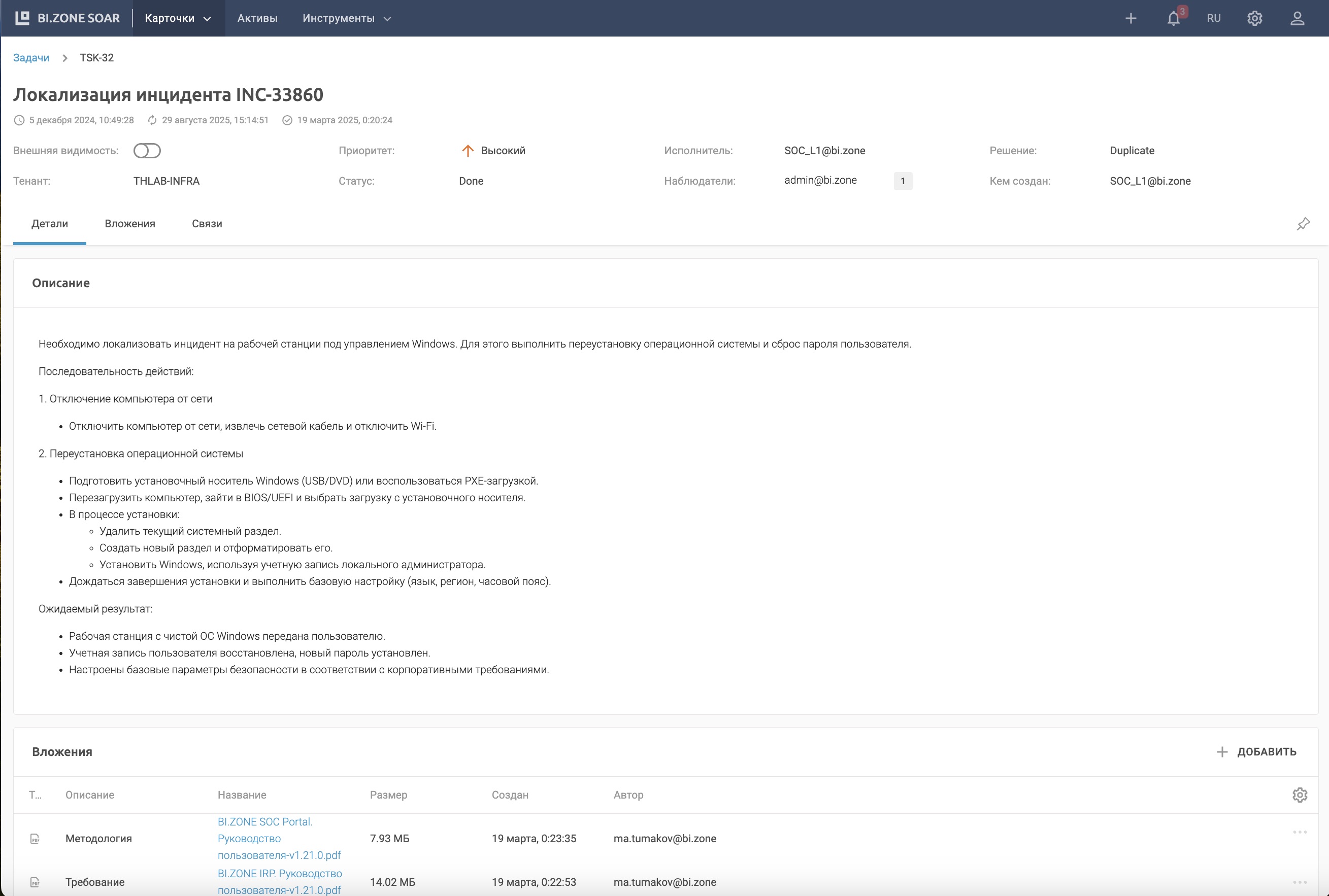Open attachments table column settings gear

1299,795
